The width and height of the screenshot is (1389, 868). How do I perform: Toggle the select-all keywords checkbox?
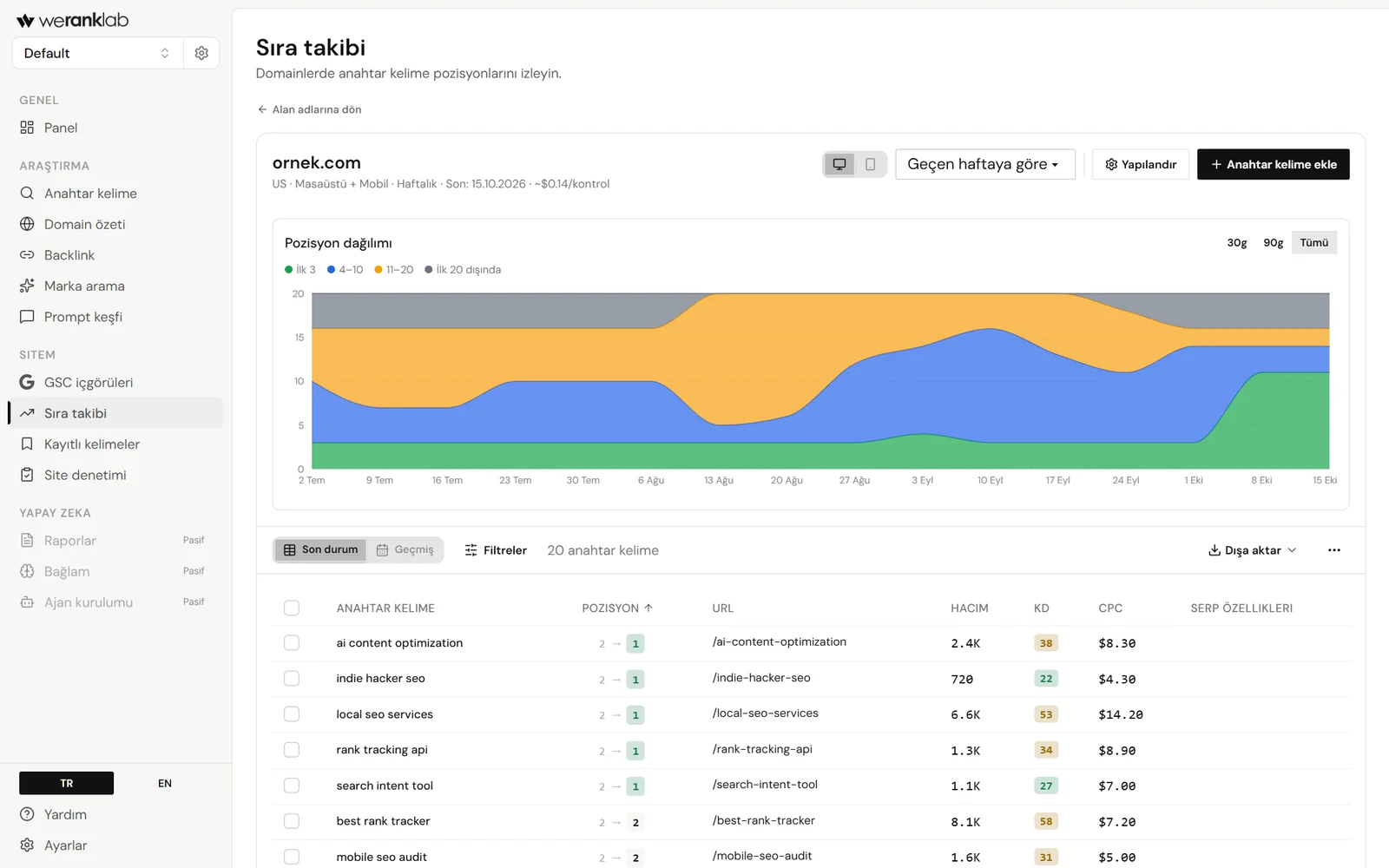[x=292, y=608]
